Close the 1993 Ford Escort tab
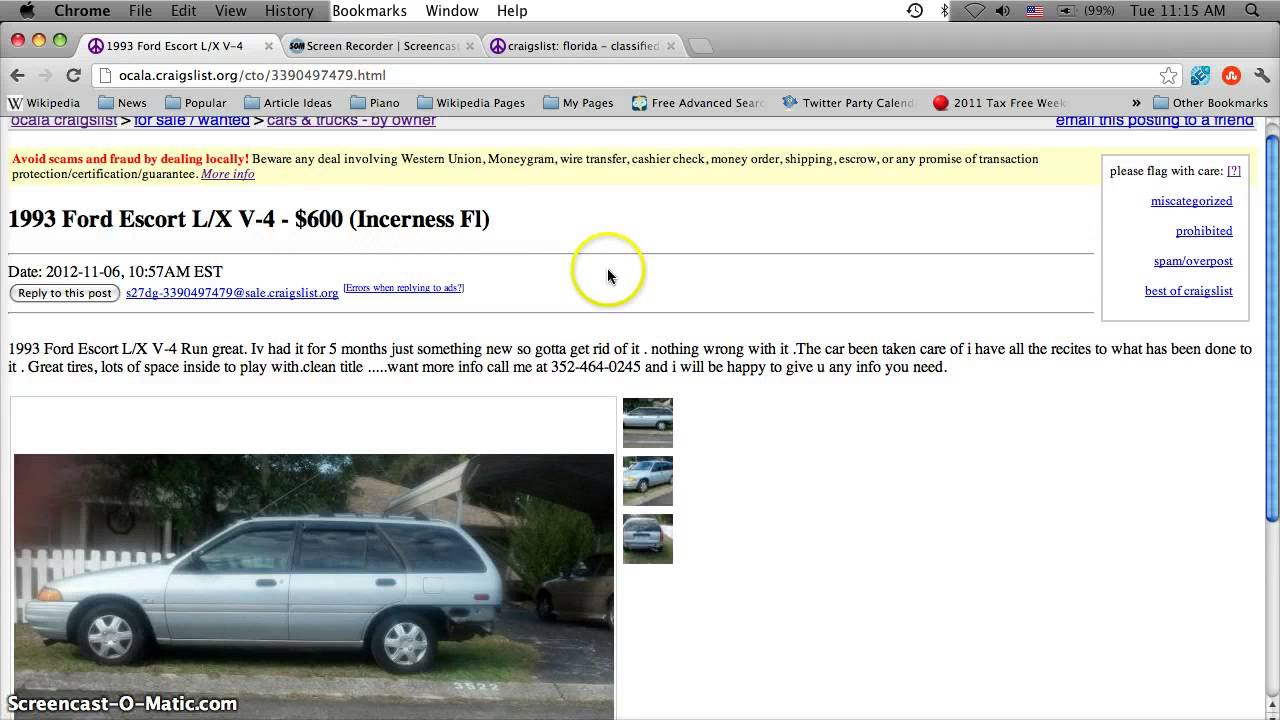Viewport: 1280px width, 720px height. (268, 46)
